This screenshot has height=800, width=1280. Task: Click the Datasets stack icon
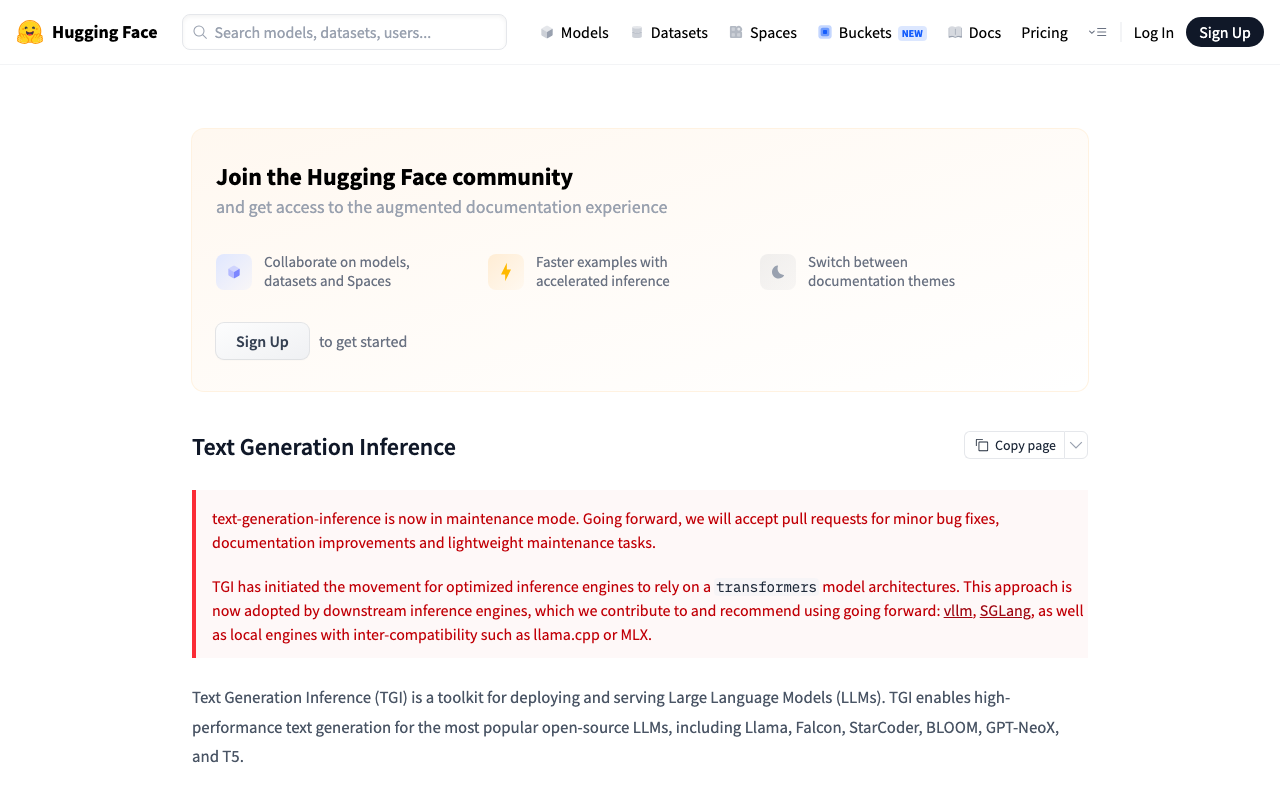[637, 32]
